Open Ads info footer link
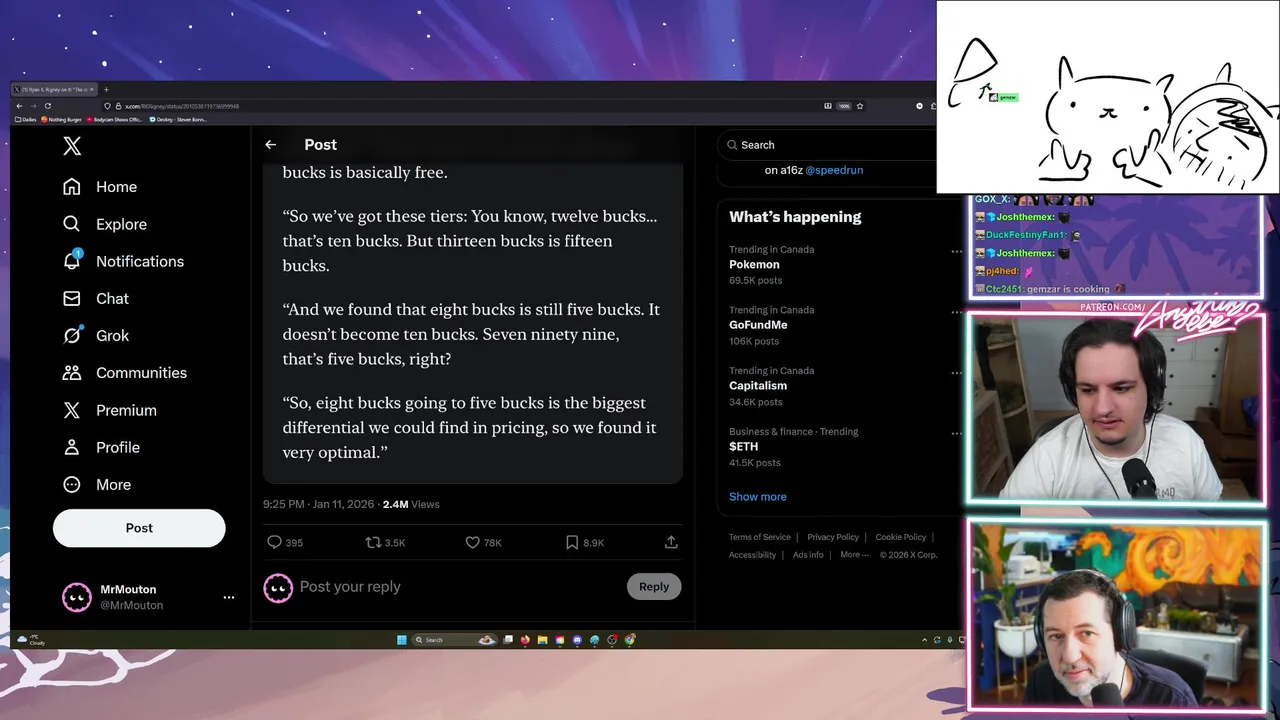The height and width of the screenshot is (720, 1280). (x=808, y=555)
